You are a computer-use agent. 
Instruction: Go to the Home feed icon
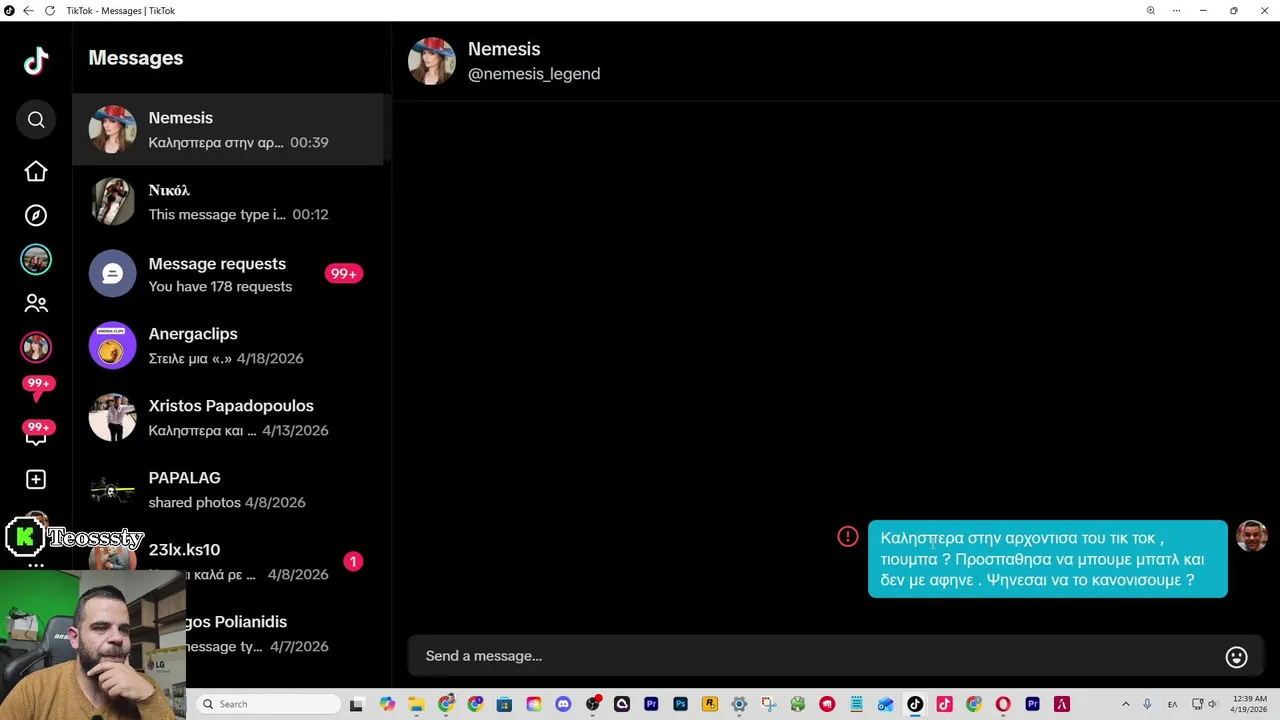pyautogui.click(x=36, y=172)
